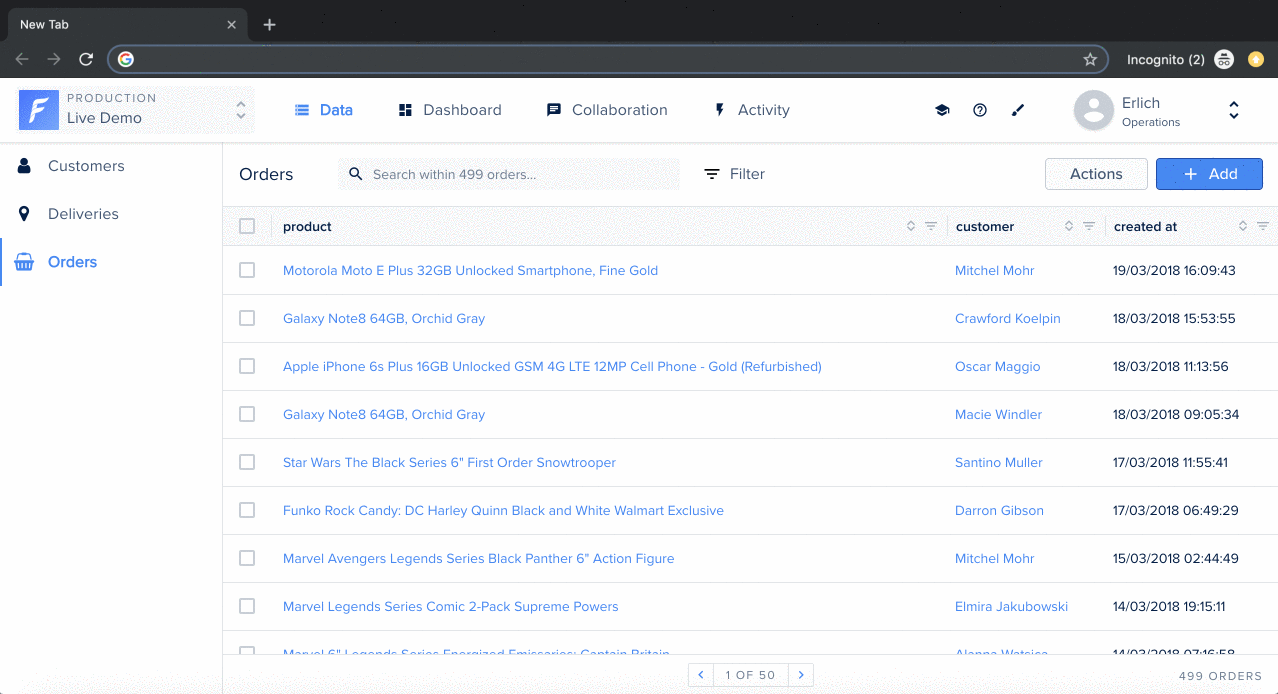1278x694 pixels.
Task: Check the Apple iPhone 6s Plus order row
Action: 247,366
